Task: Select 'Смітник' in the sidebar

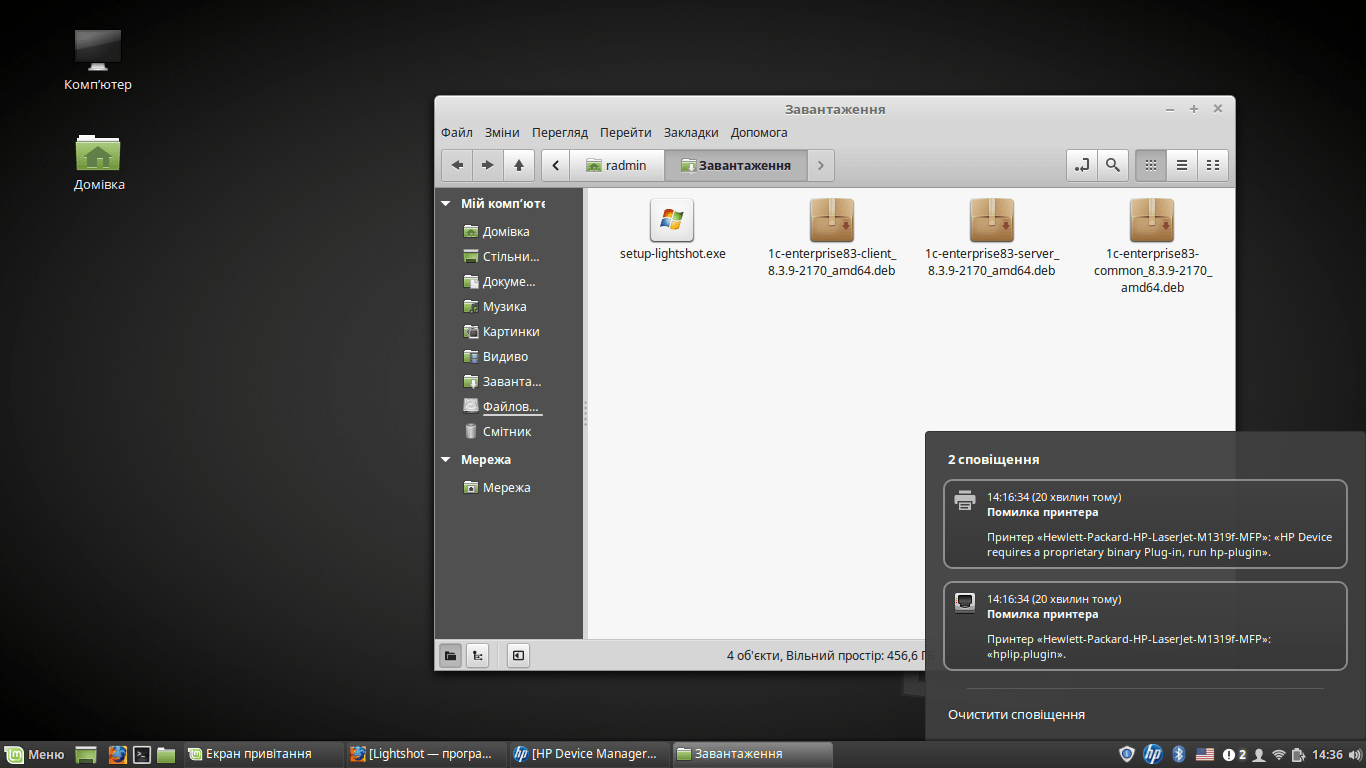Action: coord(506,432)
